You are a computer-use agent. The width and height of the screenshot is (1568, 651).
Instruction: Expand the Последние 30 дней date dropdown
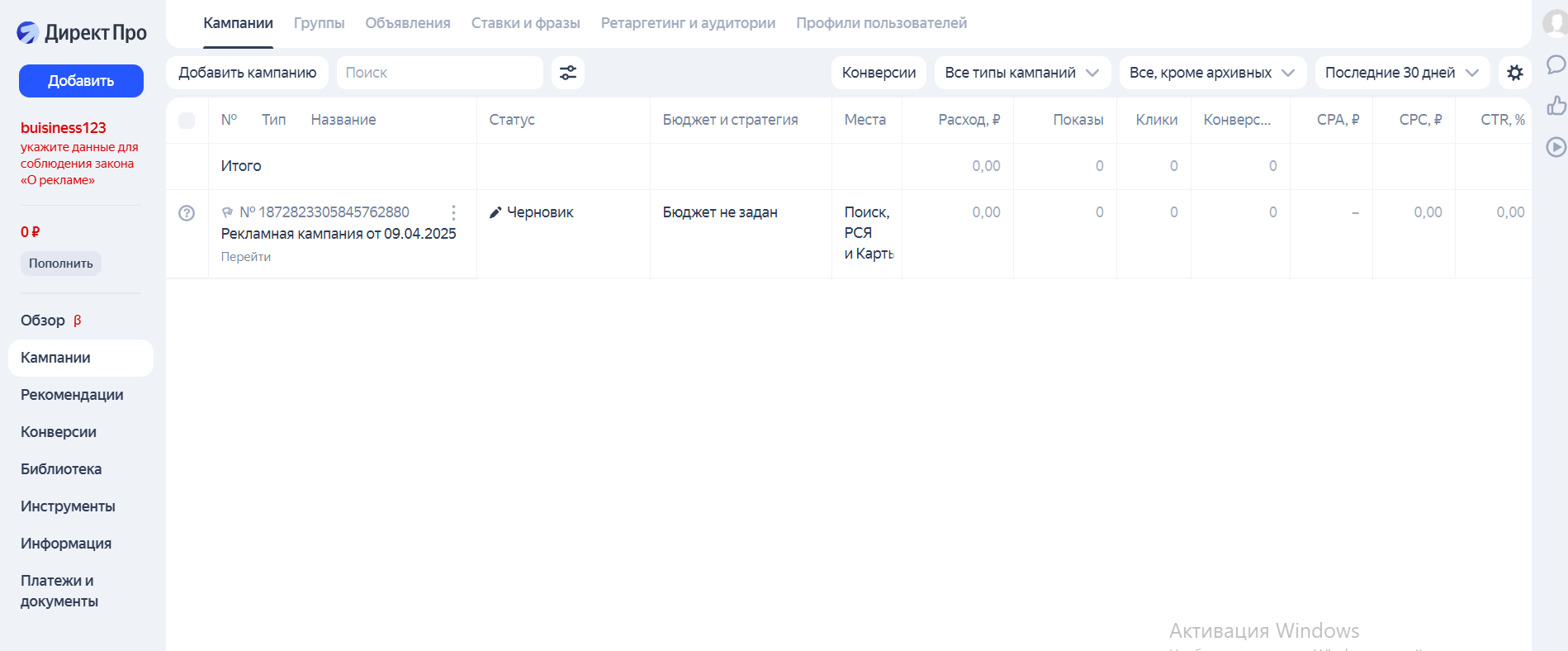click(1402, 73)
